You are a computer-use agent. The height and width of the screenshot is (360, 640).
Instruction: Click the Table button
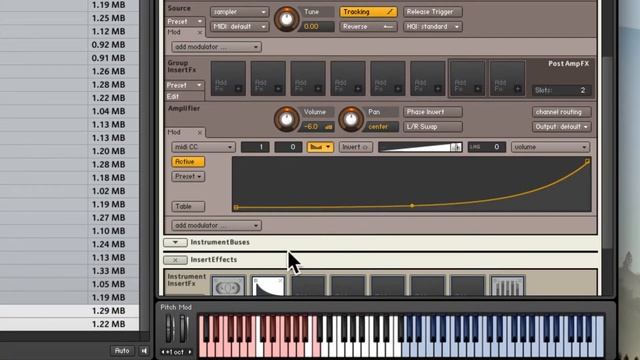tap(188, 207)
